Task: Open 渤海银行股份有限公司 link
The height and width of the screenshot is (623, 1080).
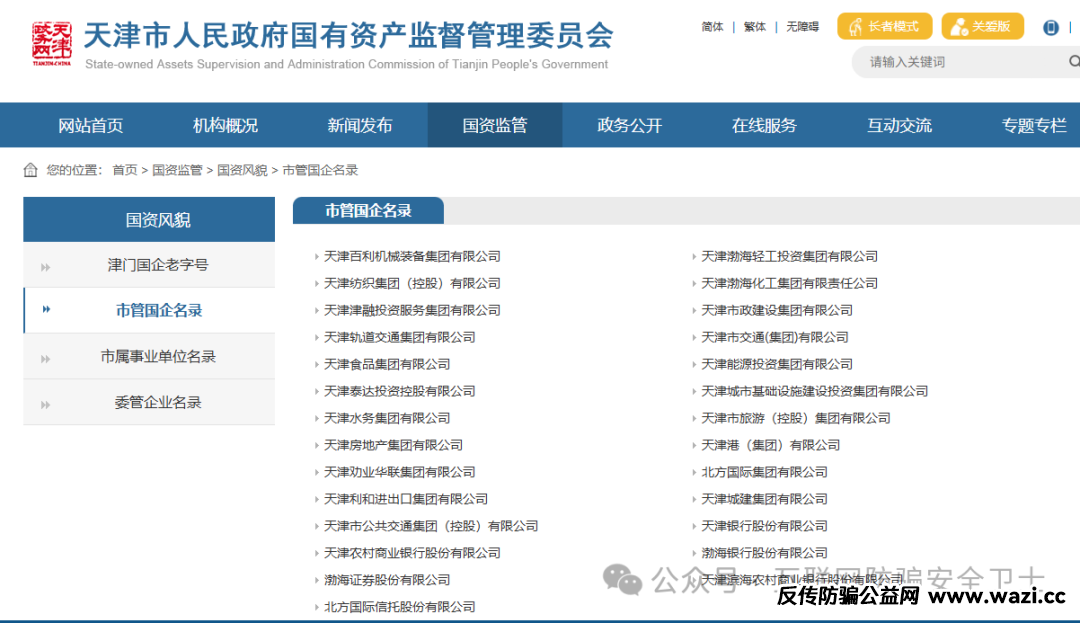Action: pyautogui.click(x=765, y=553)
